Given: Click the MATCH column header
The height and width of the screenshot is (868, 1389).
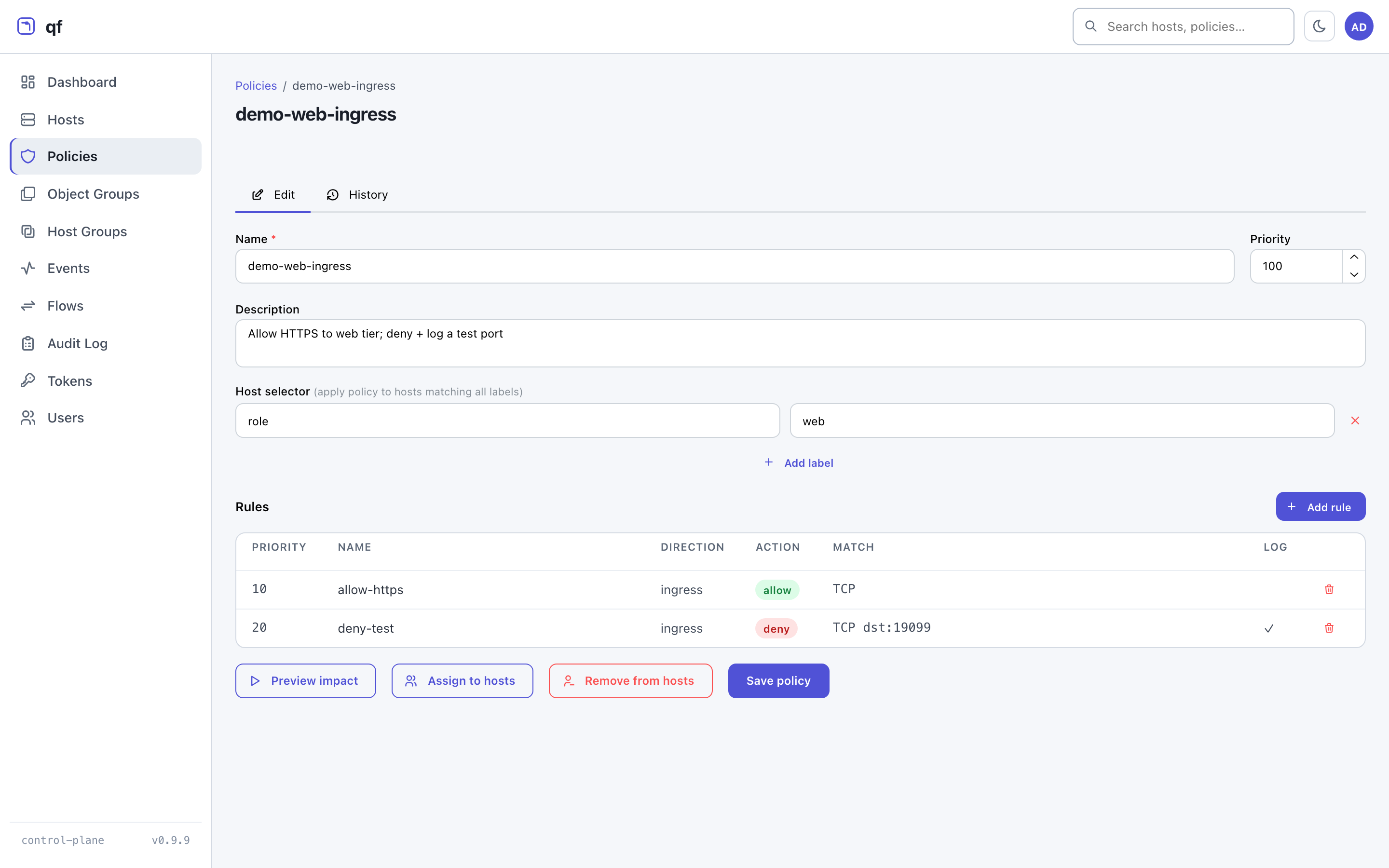Looking at the screenshot, I should [x=853, y=547].
